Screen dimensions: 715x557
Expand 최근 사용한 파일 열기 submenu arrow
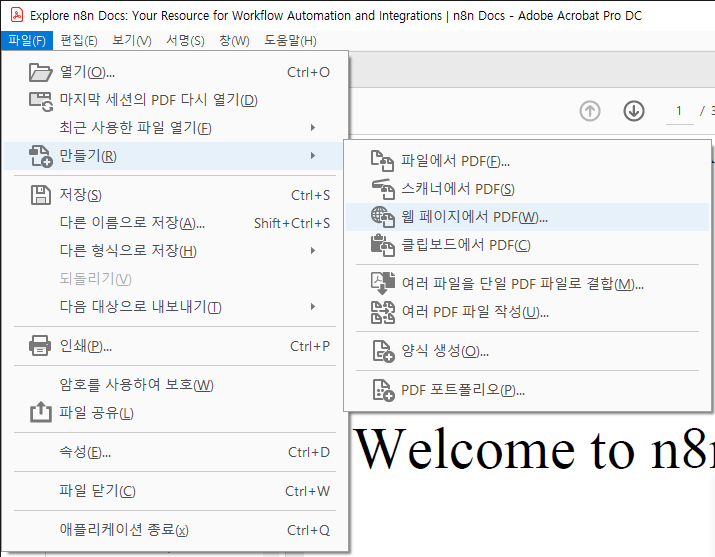313,128
